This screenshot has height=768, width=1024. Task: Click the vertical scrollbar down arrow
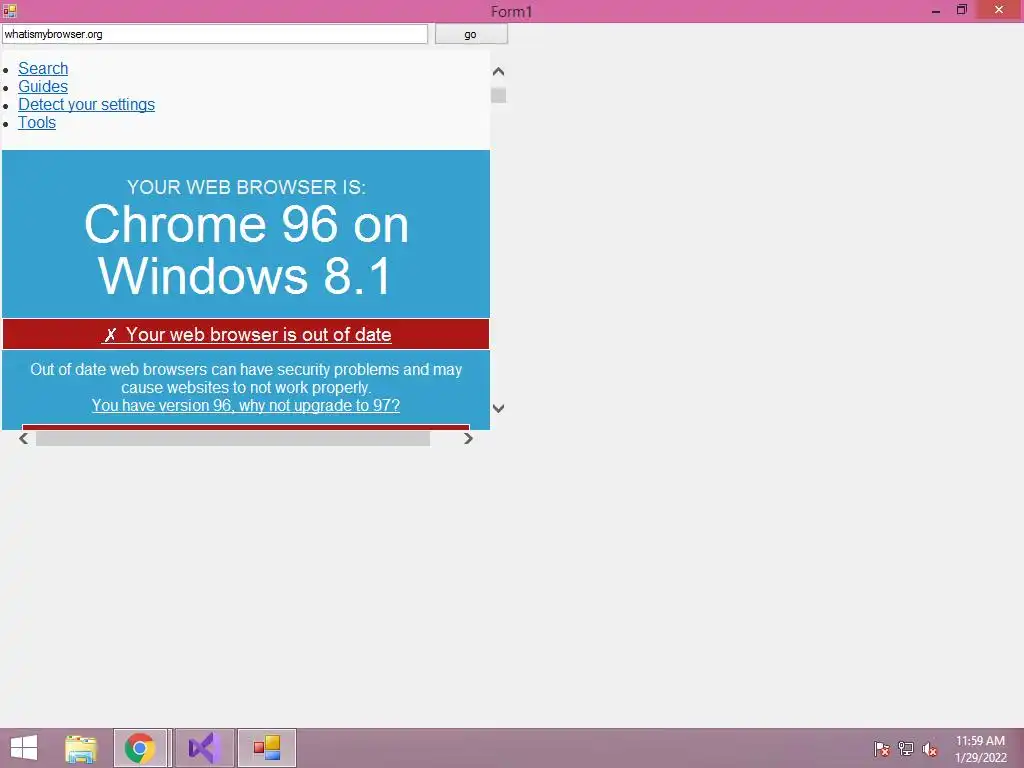click(x=498, y=408)
